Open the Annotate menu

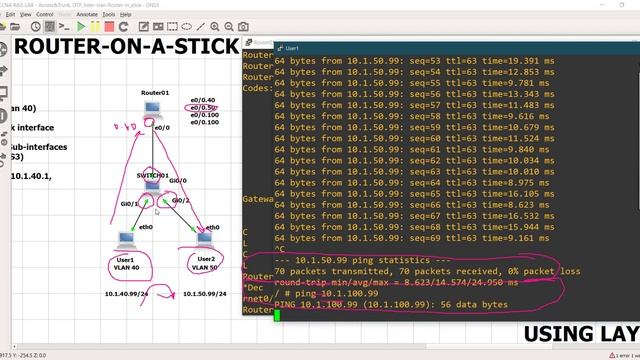(87, 14)
